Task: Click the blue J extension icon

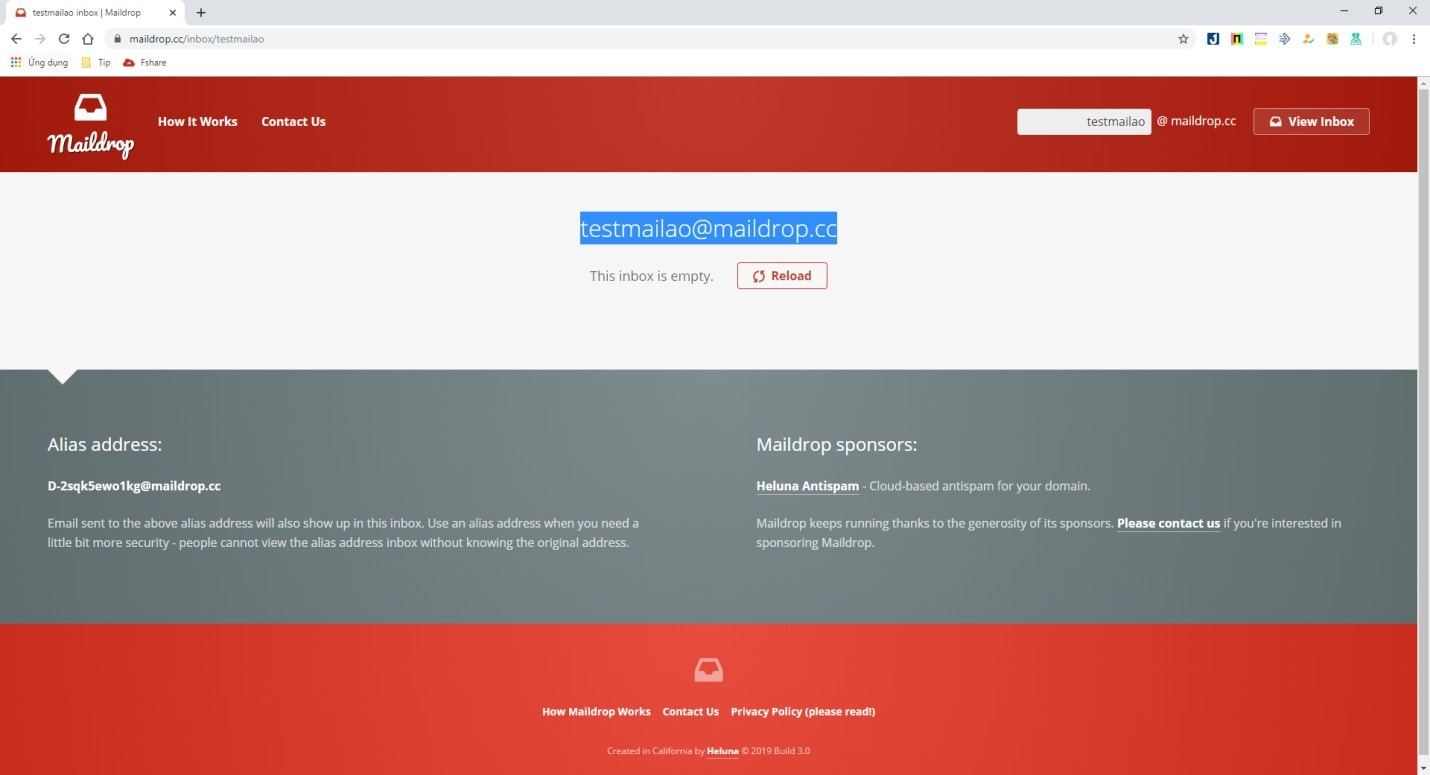Action: tap(1213, 39)
